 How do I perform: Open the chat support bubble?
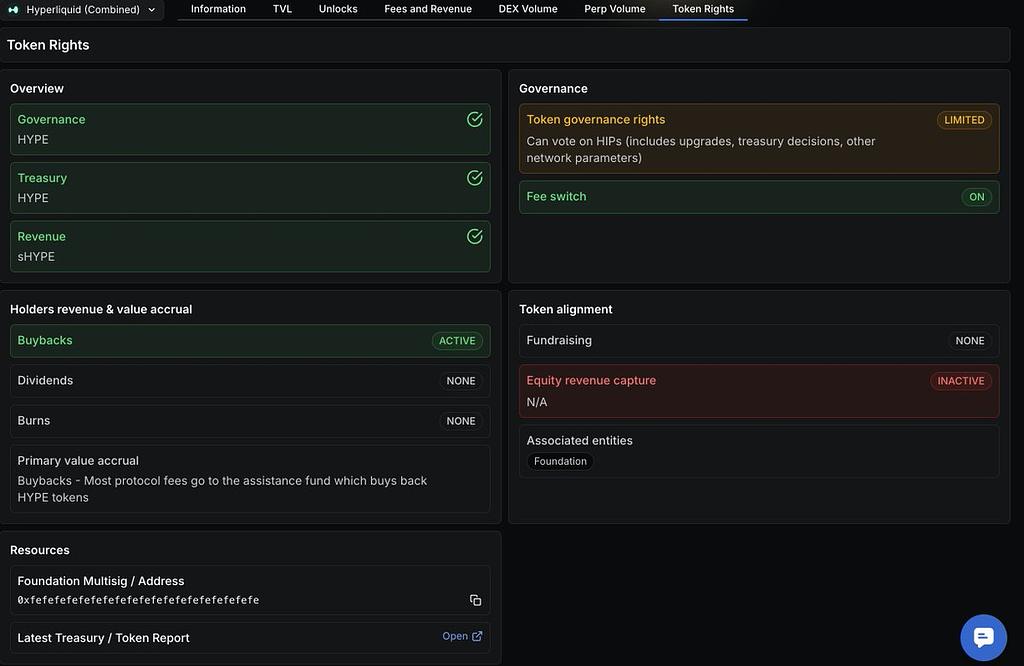click(982, 637)
